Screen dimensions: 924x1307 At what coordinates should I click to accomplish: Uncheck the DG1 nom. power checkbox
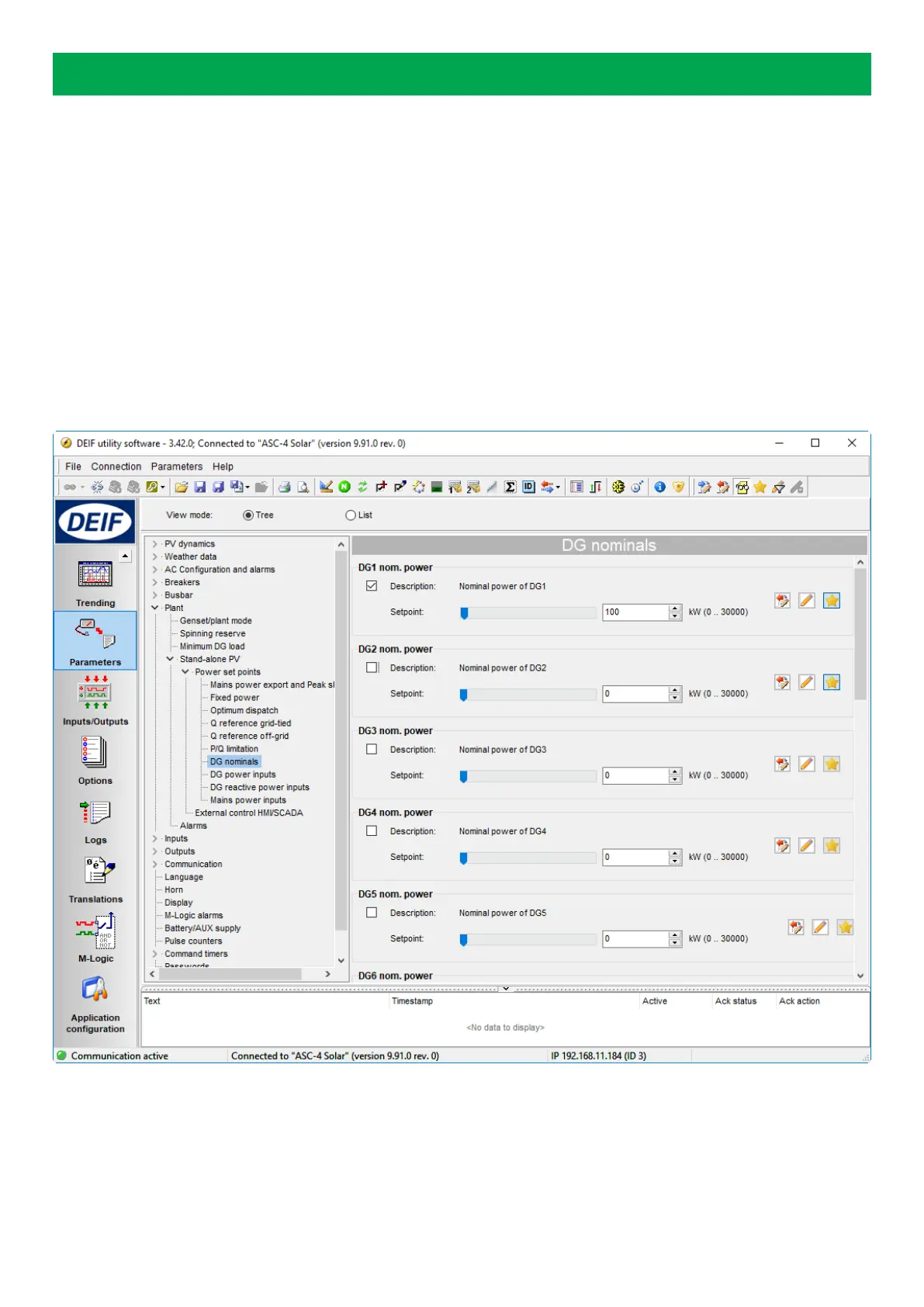(x=372, y=586)
